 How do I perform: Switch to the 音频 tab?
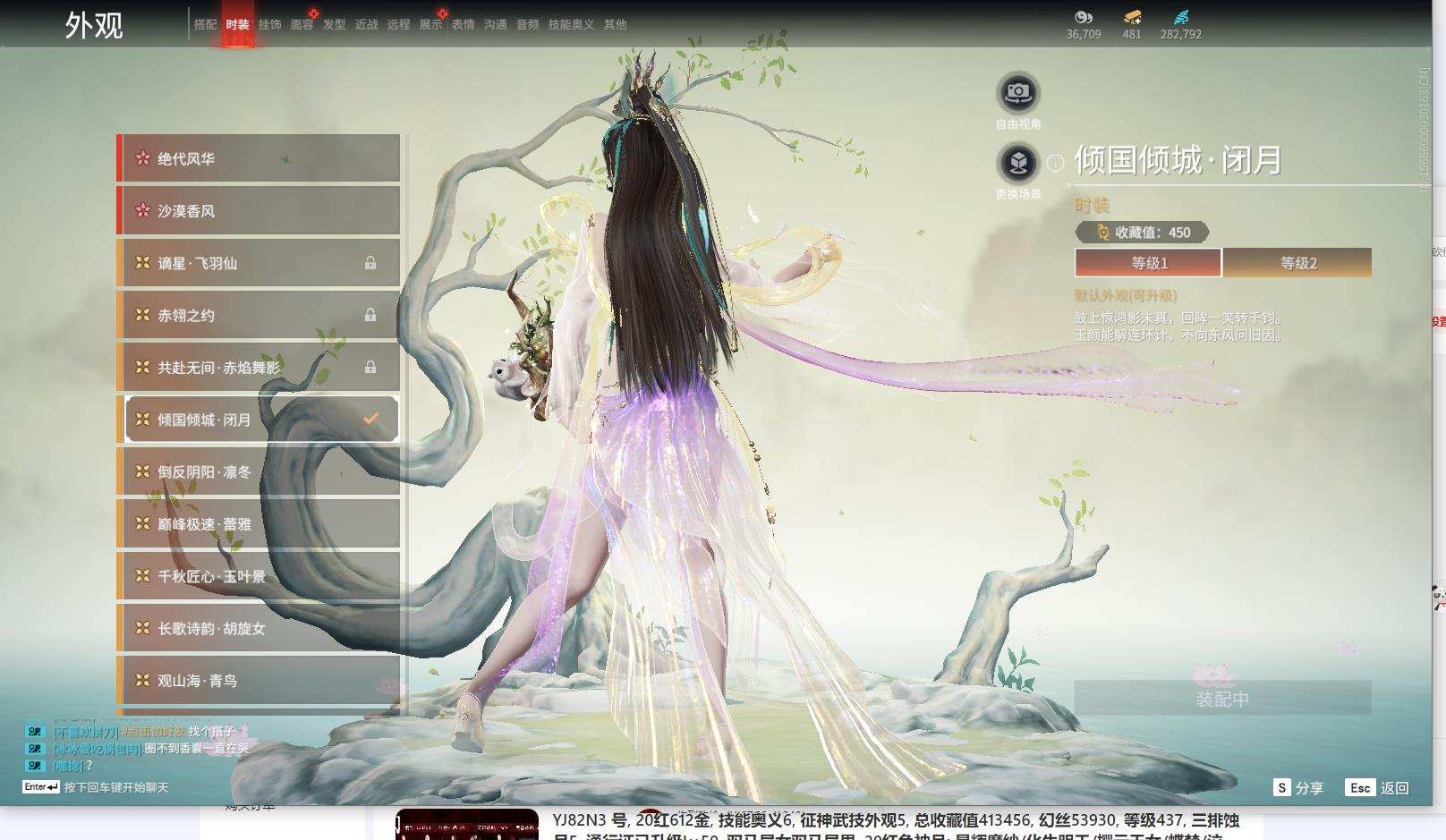pyautogui.click(x=528, y=24)
